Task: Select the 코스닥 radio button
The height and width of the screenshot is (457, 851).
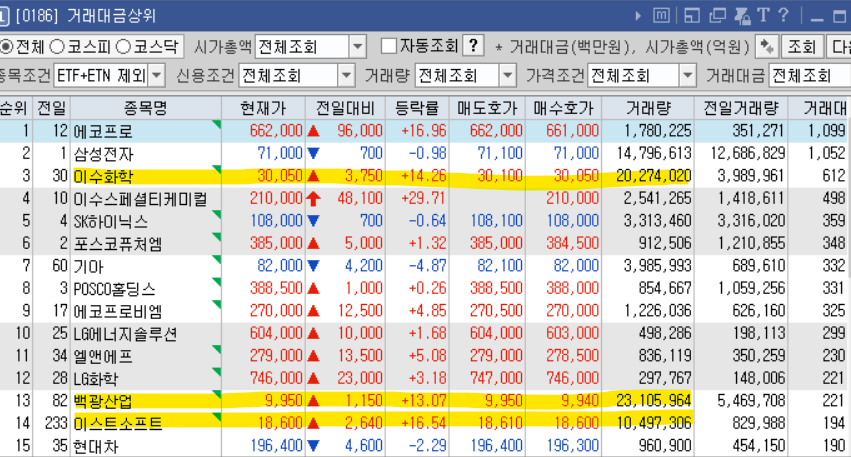Action: click(x=123, y=47)
